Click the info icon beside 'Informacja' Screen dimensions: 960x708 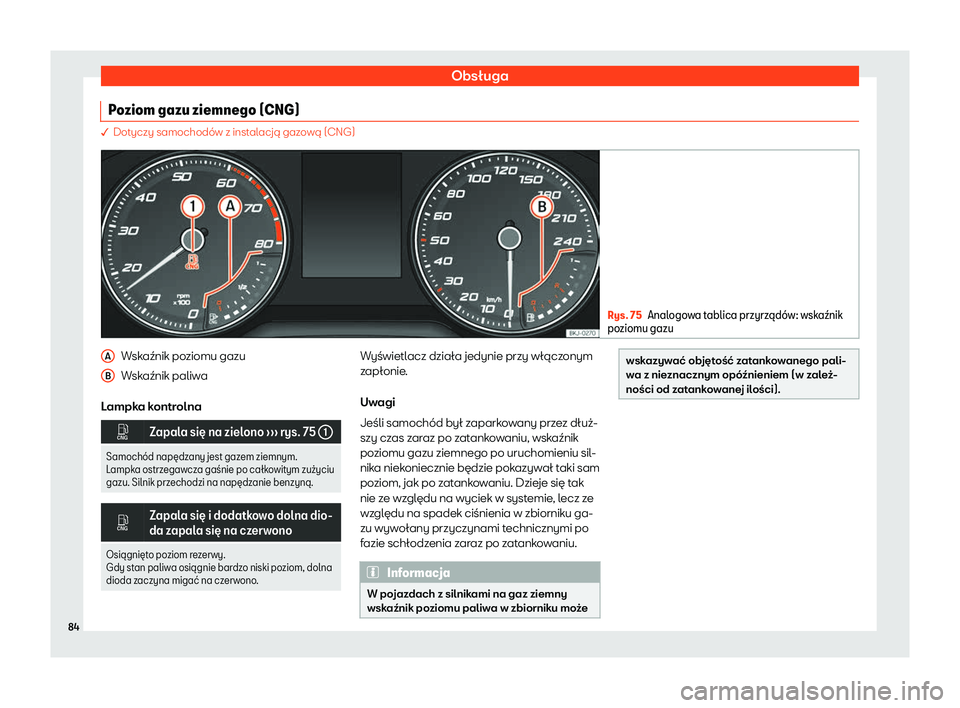[x=373, y=573]
